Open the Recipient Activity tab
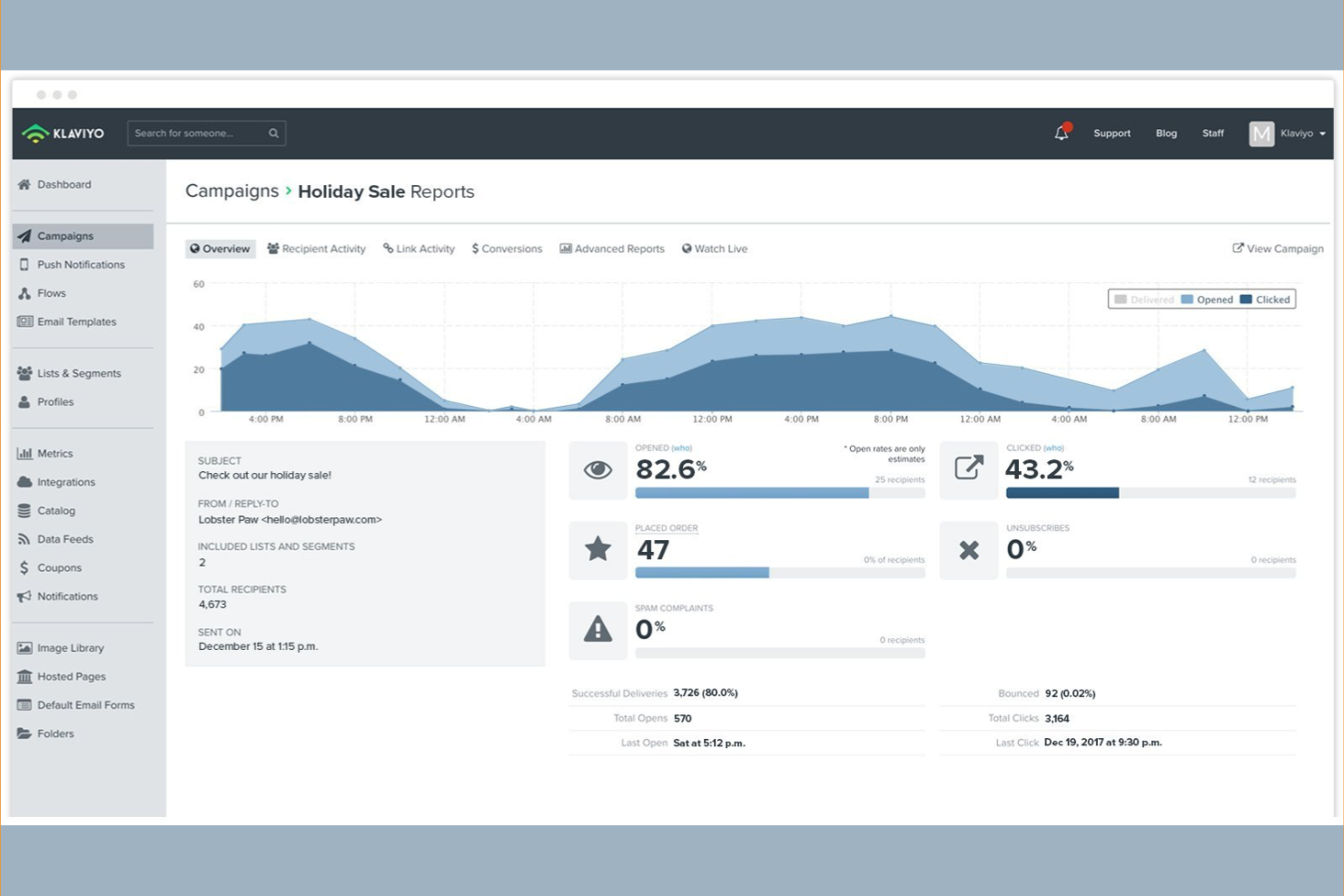Screen dimensions: 1344x896 click(x=316, y=248)
